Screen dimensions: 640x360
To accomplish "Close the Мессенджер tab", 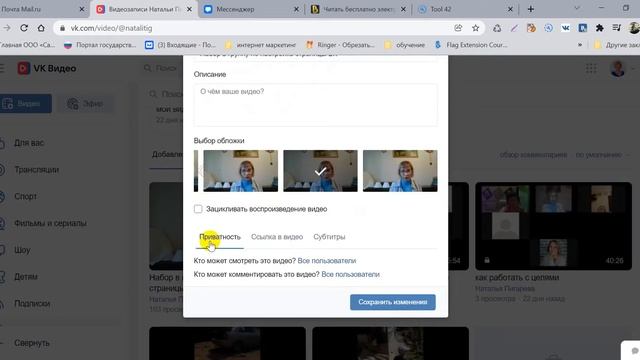I will pyautogui.click(x=296, y=9).
